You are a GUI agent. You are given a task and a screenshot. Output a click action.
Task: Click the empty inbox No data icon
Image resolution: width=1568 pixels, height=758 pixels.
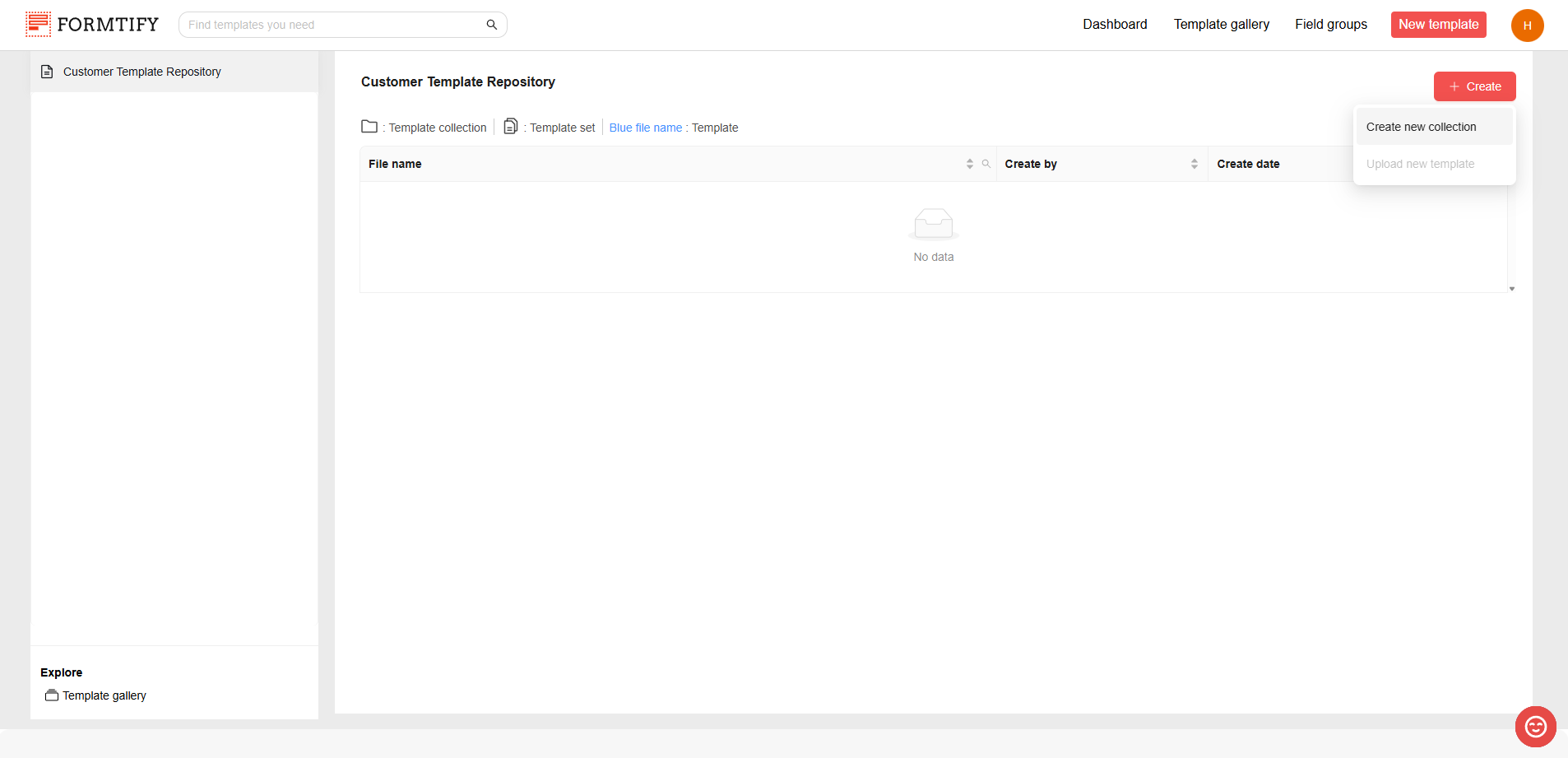pos(933,224)
